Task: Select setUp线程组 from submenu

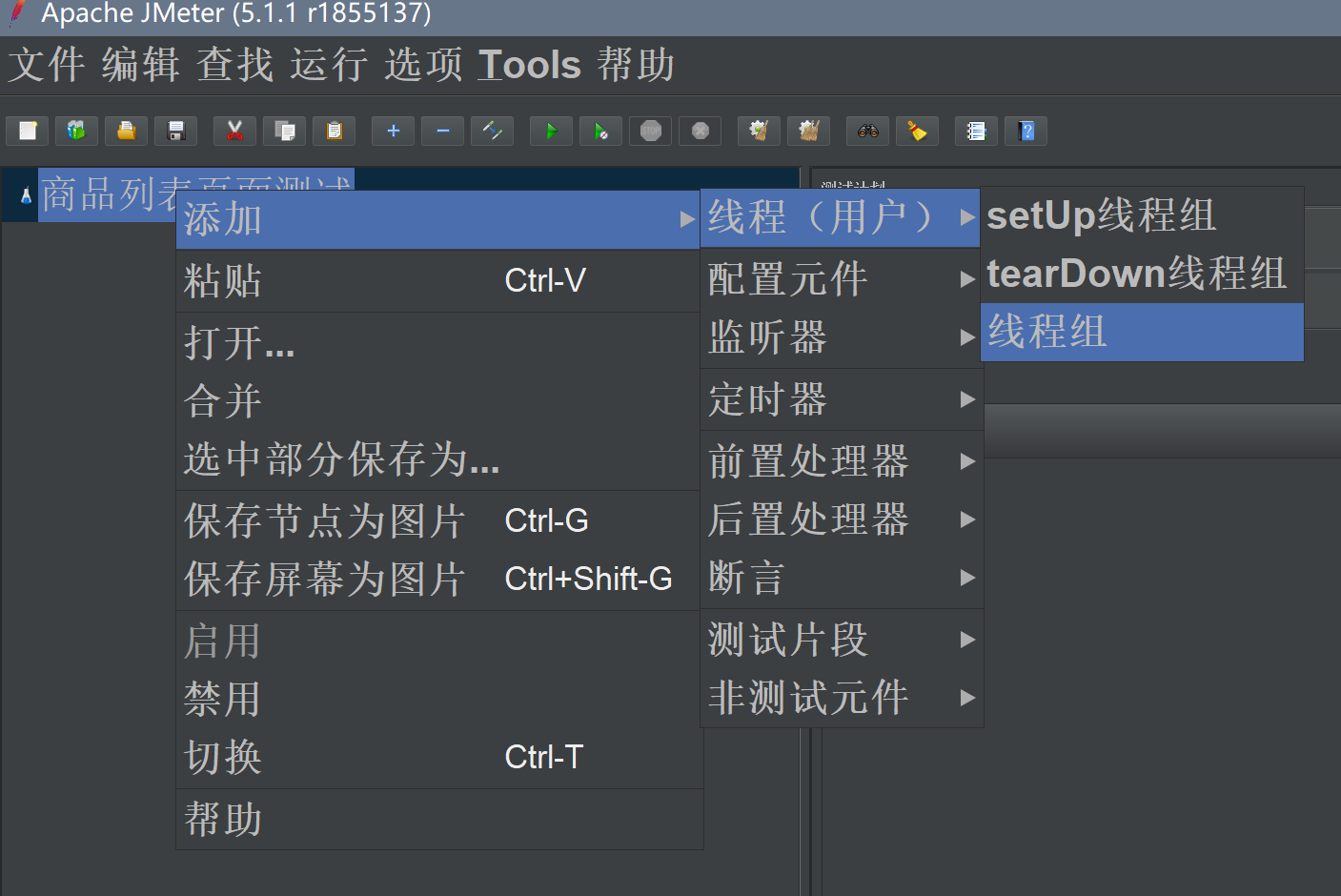Action: [x=1142, y=215]
